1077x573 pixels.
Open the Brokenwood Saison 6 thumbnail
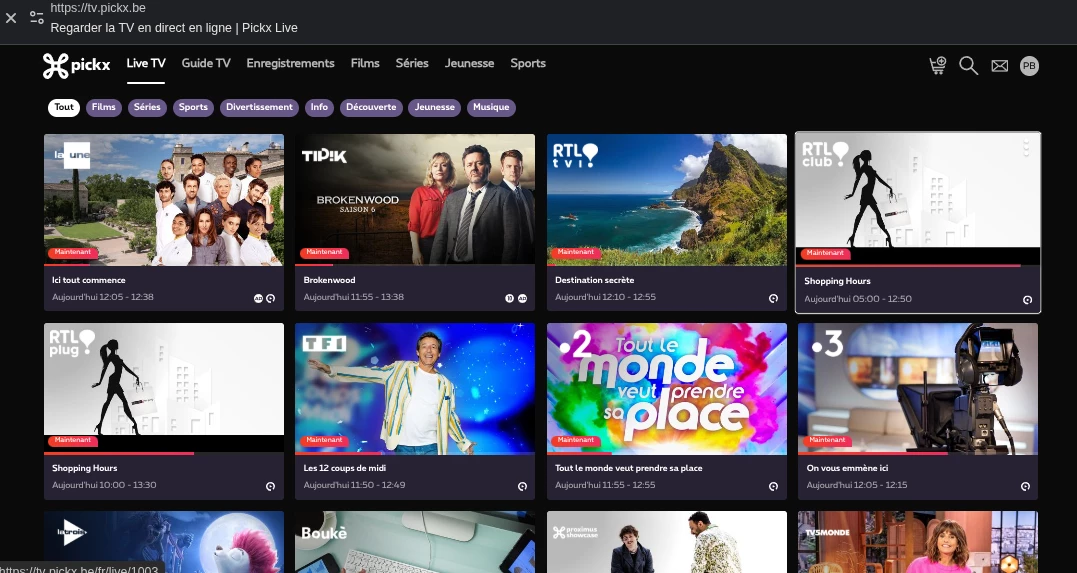pyautogui.click(x=415, y=199)
